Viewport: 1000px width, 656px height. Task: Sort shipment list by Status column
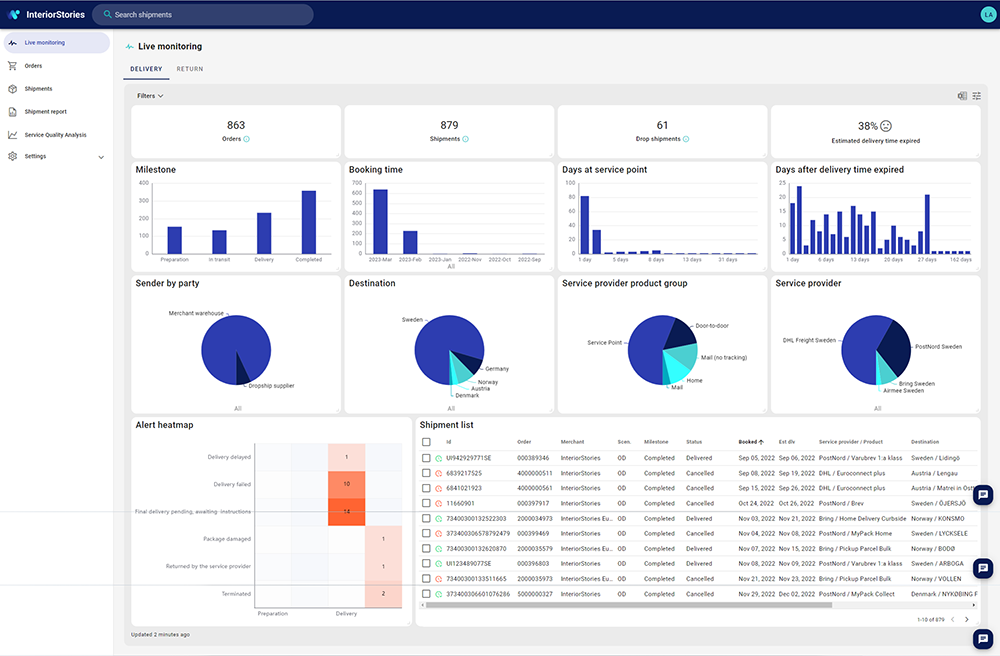click(694, 442)
